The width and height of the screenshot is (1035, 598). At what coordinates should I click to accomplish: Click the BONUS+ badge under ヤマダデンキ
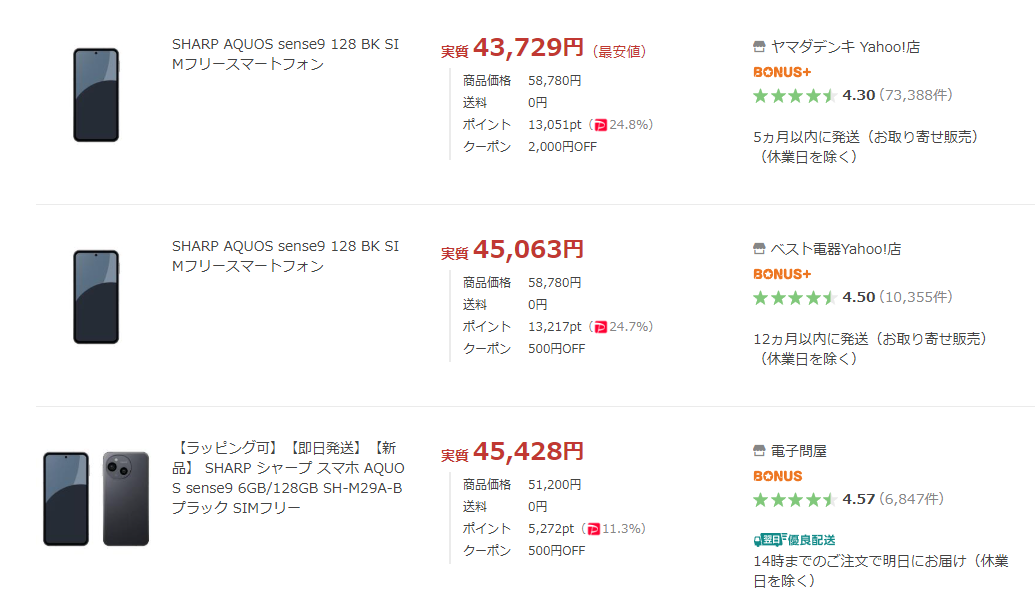pyautogui.click(x=781, y=72)
